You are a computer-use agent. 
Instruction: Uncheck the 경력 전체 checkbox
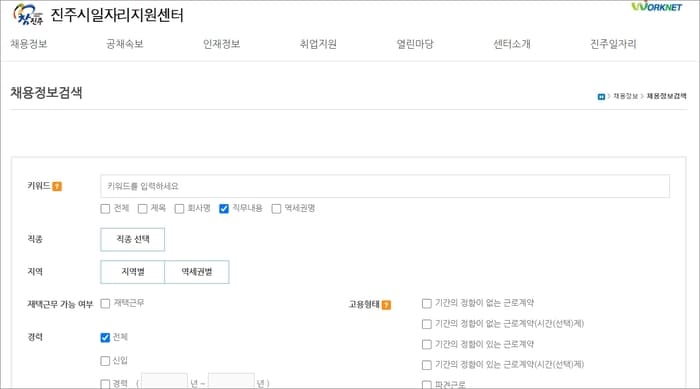click(x=105, y=338)
